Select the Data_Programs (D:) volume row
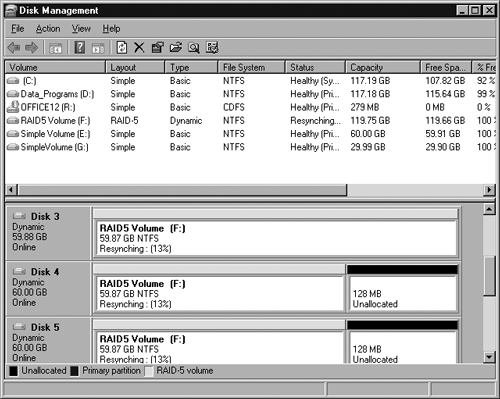This screenshot has height=399, width=500. 251,94
